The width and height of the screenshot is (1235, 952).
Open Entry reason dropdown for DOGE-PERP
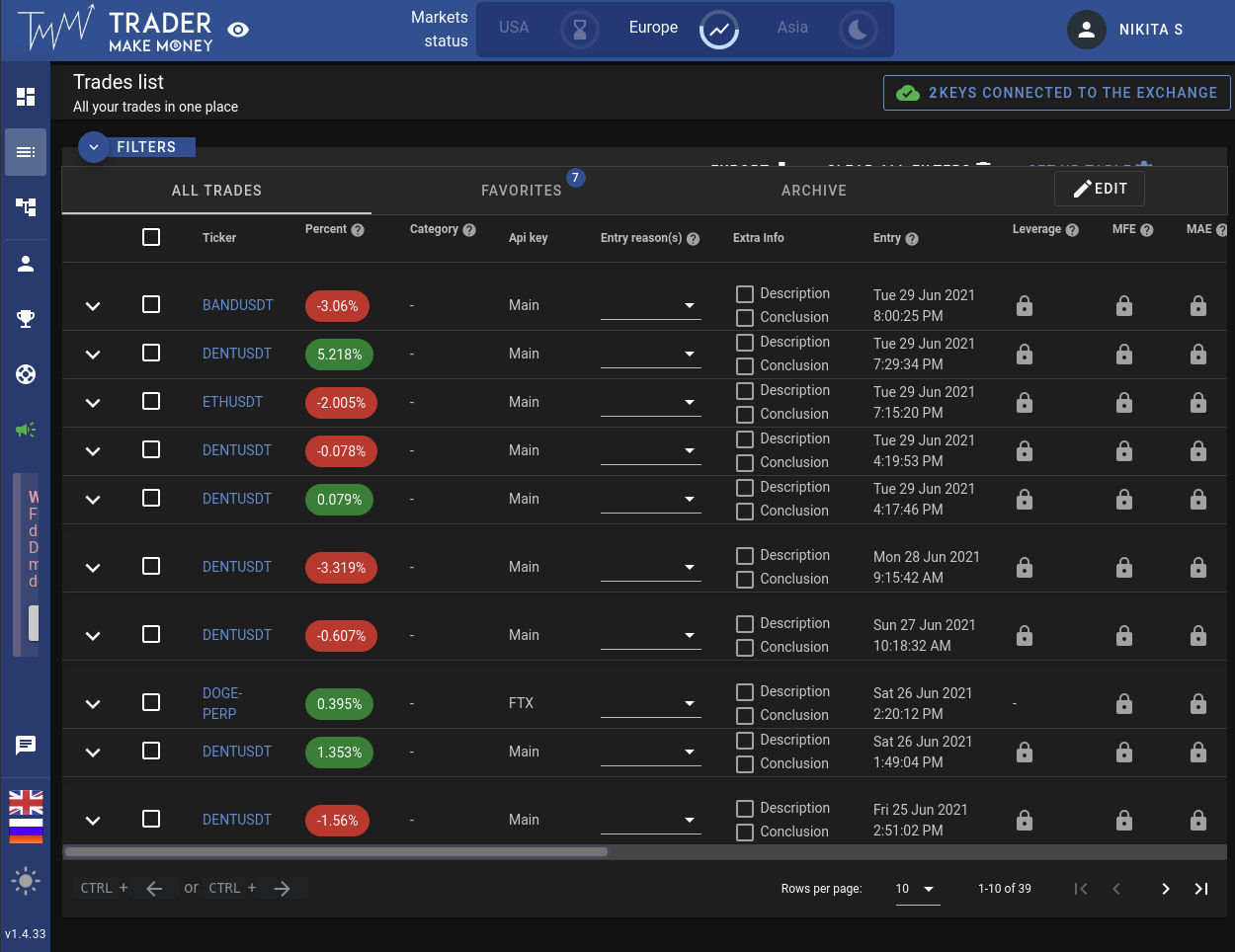point(690,703)
